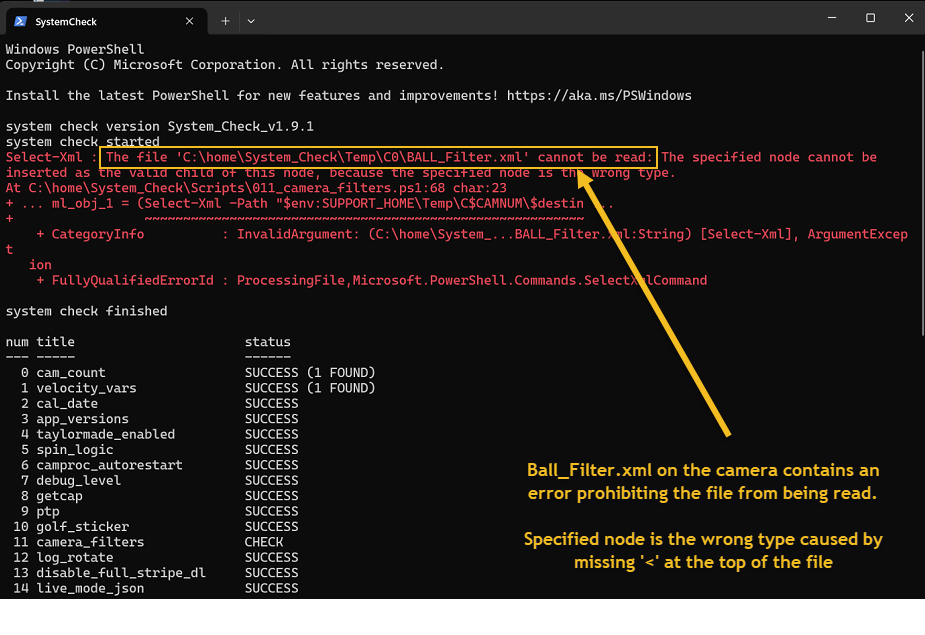This screenshot has width=925, height=635.
Task: Click 'app_versions' row title
Action: pos(83,419)
